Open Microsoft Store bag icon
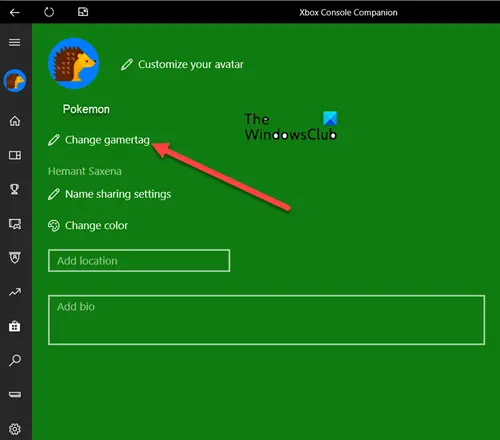 (15, 326)
